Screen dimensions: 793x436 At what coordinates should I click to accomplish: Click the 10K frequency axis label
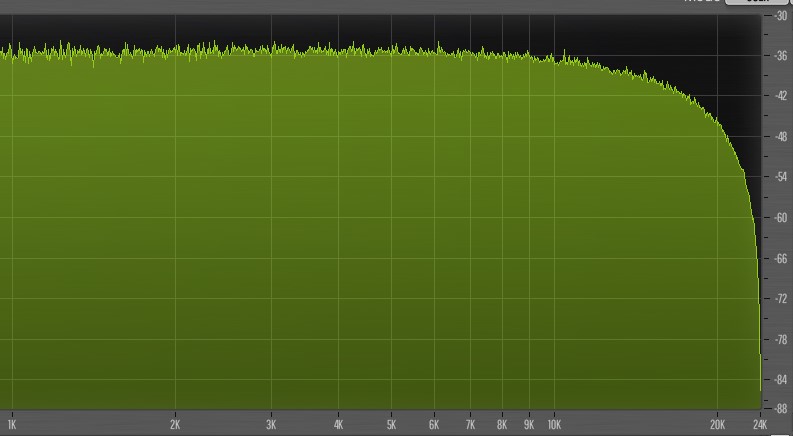pyautogui.click(x=554, y=425)
